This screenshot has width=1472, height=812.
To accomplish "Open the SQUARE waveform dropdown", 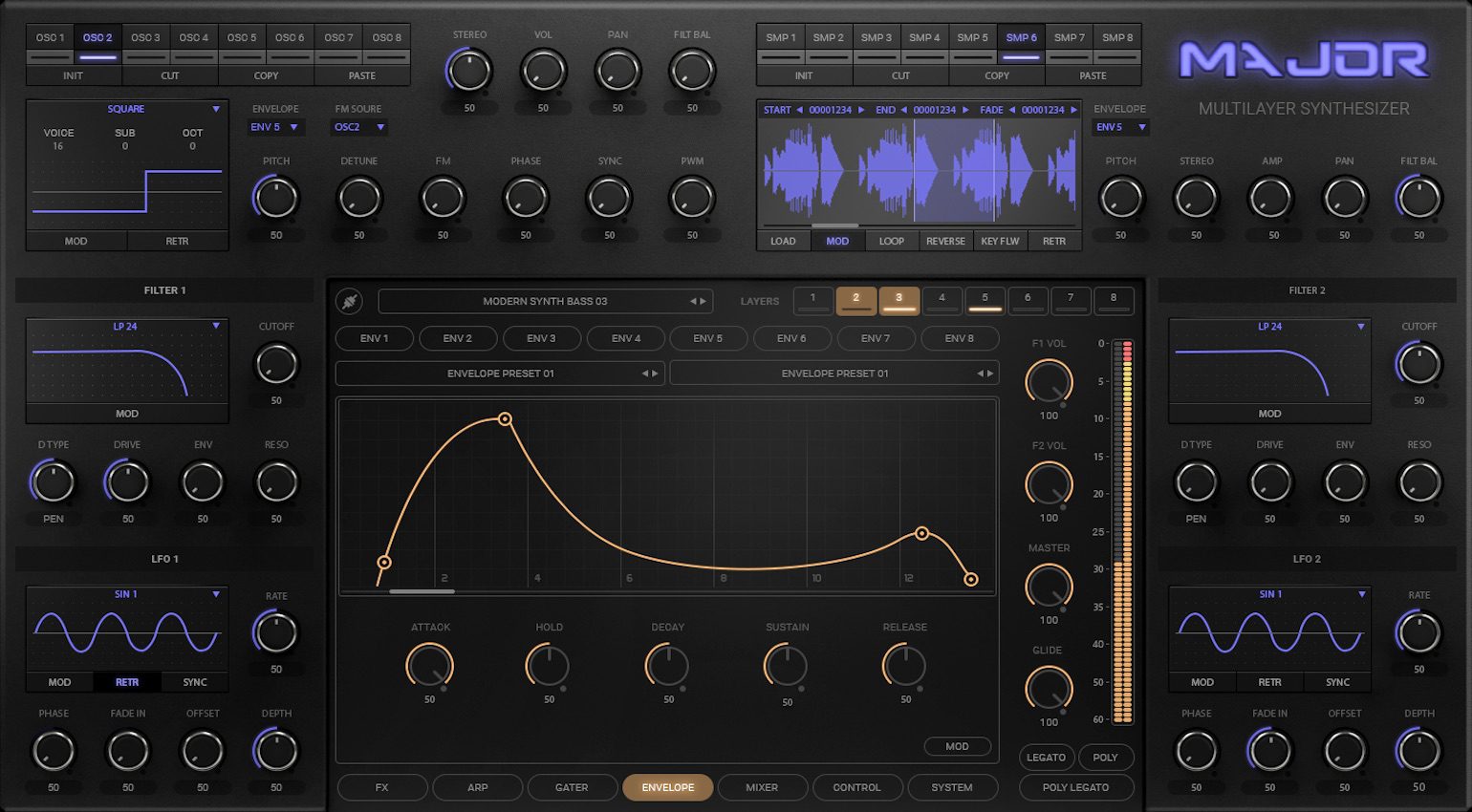I will [216, 110].
